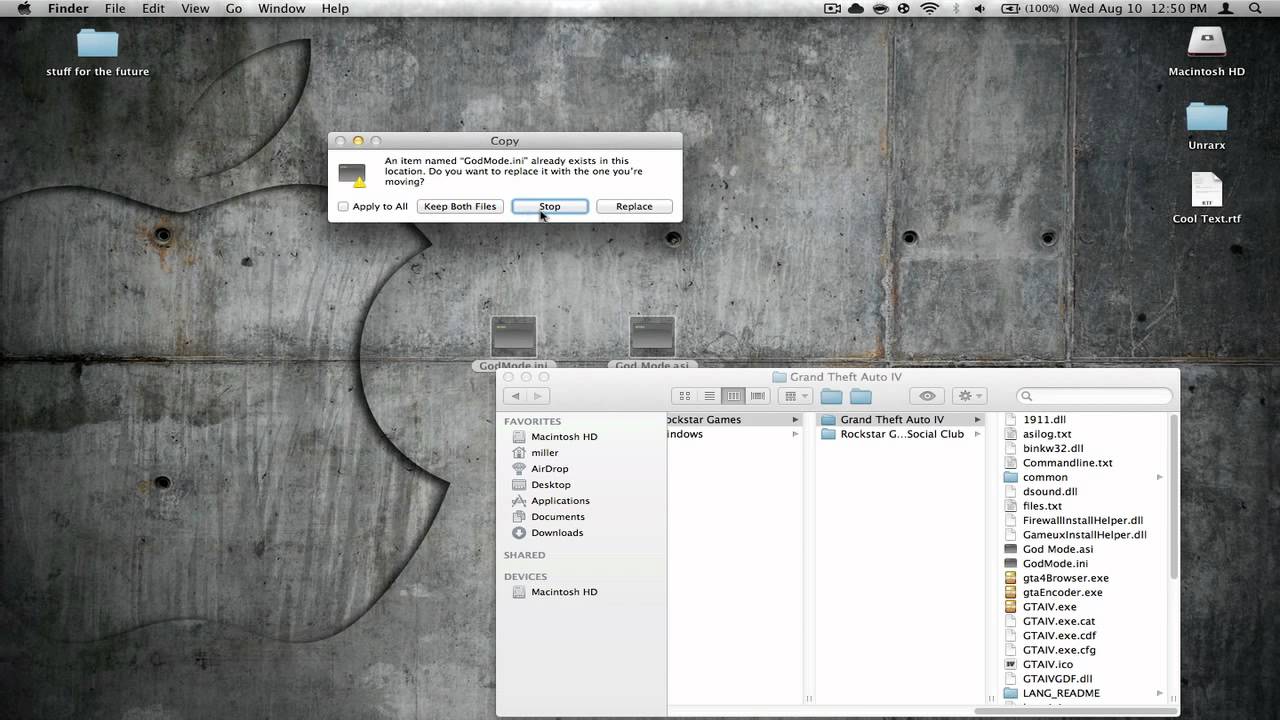Click the Finder back arrow button

coord(516,396)
